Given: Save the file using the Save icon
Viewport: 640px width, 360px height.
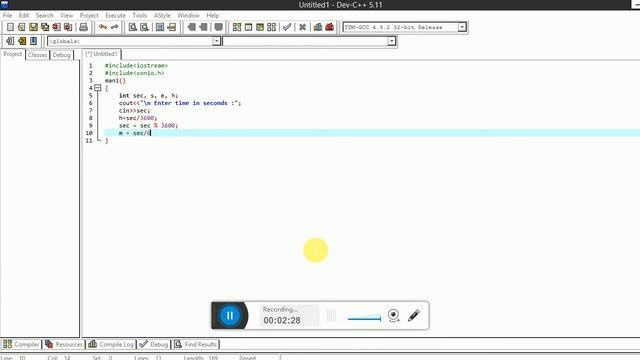Looking at the screenshot, I should (33, 27).
